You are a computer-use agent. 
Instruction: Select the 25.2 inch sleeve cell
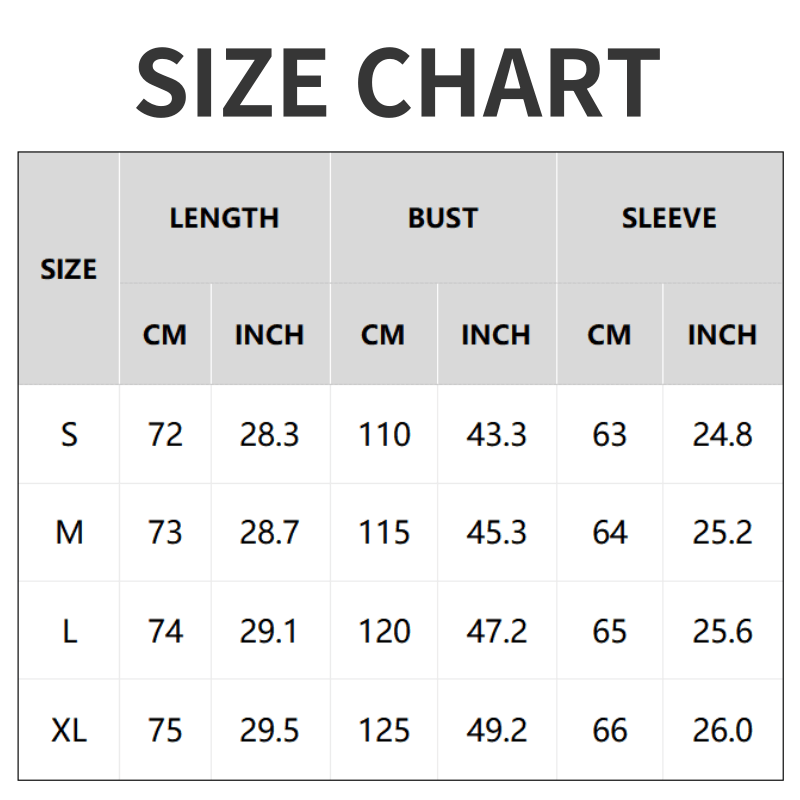722,533
